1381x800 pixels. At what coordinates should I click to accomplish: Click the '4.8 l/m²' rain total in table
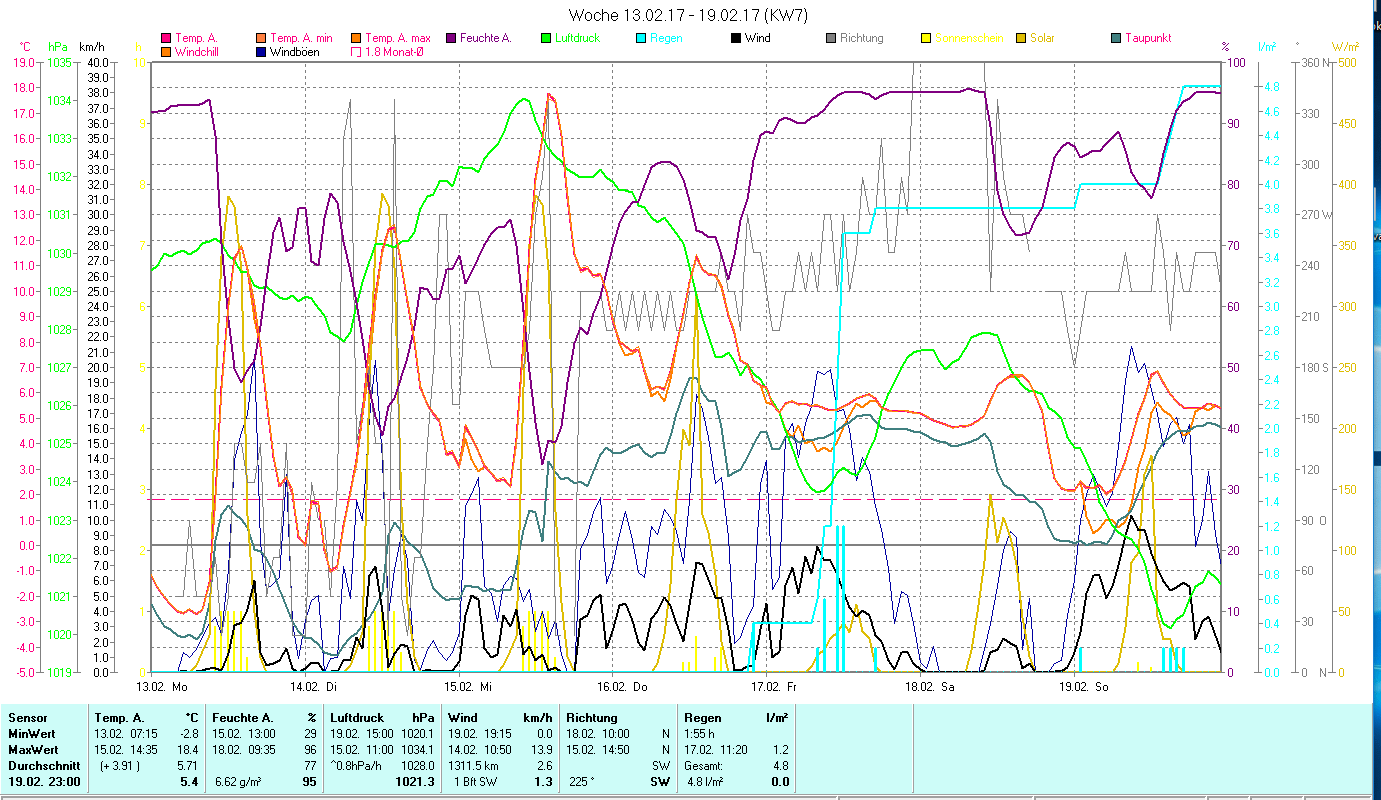705,782
